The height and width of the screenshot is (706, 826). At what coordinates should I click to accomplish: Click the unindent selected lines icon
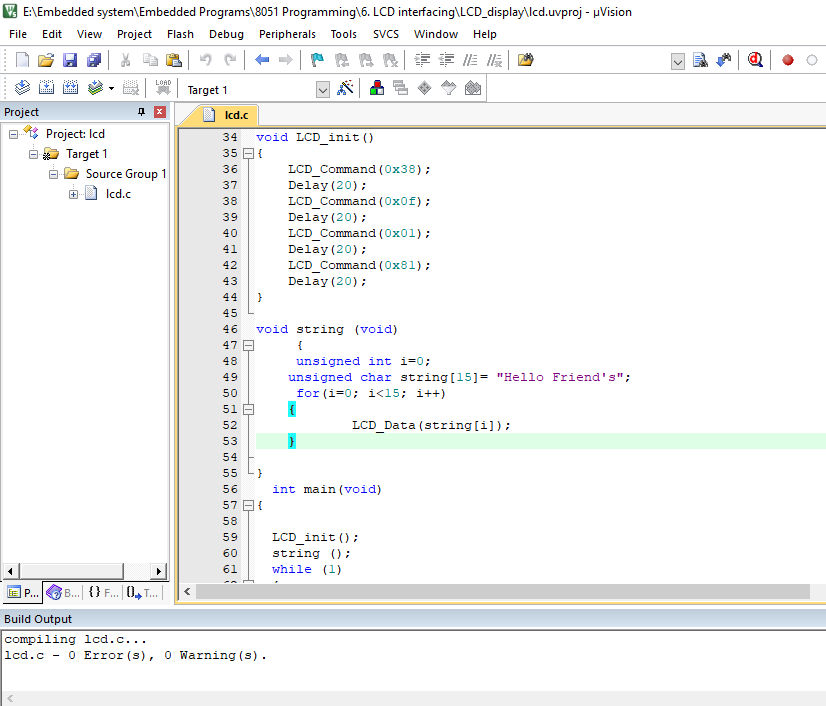coord(447,60)
